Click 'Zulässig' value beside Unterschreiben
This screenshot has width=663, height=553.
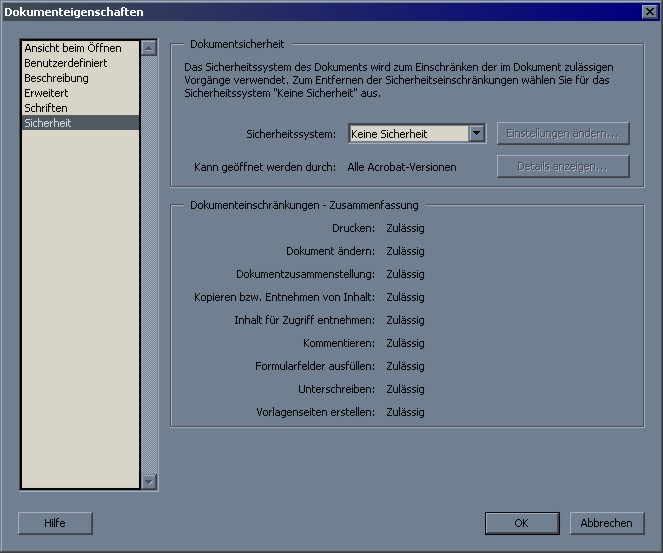(x=405, y=389)
